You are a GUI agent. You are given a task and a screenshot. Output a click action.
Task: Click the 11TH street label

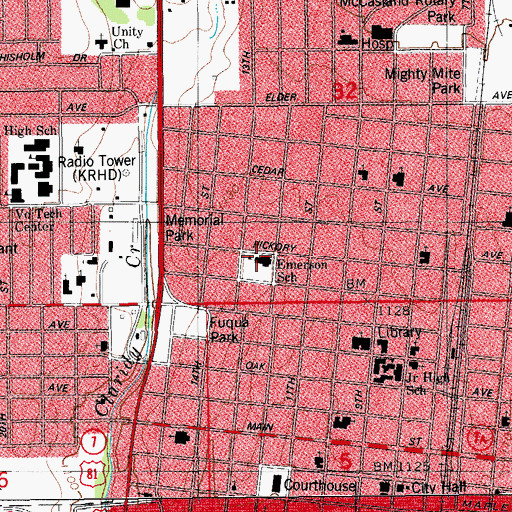[x=291, y=389]
